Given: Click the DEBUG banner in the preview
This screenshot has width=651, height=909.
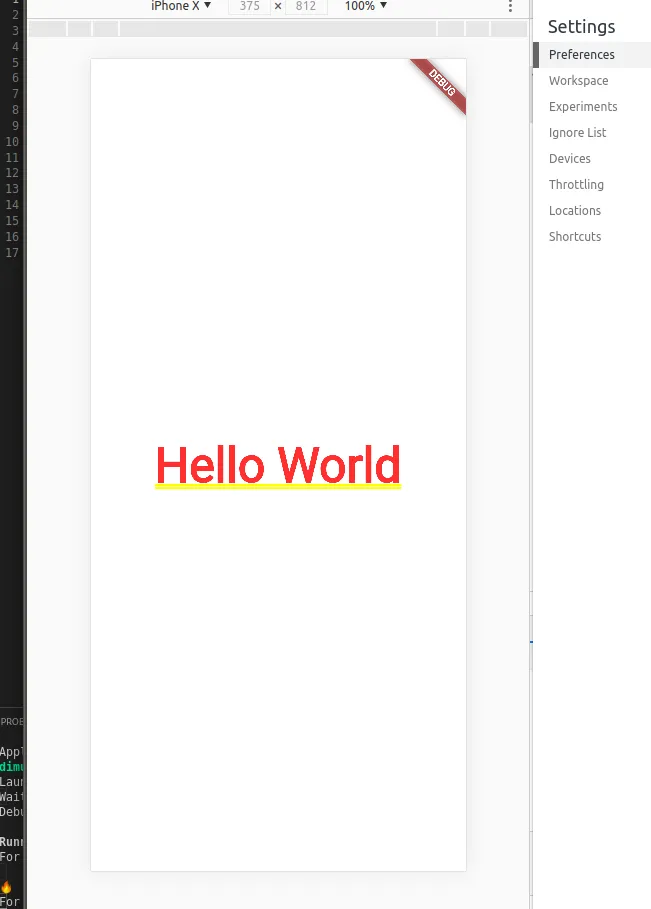Looking at the screenshot, I should 442,83.
